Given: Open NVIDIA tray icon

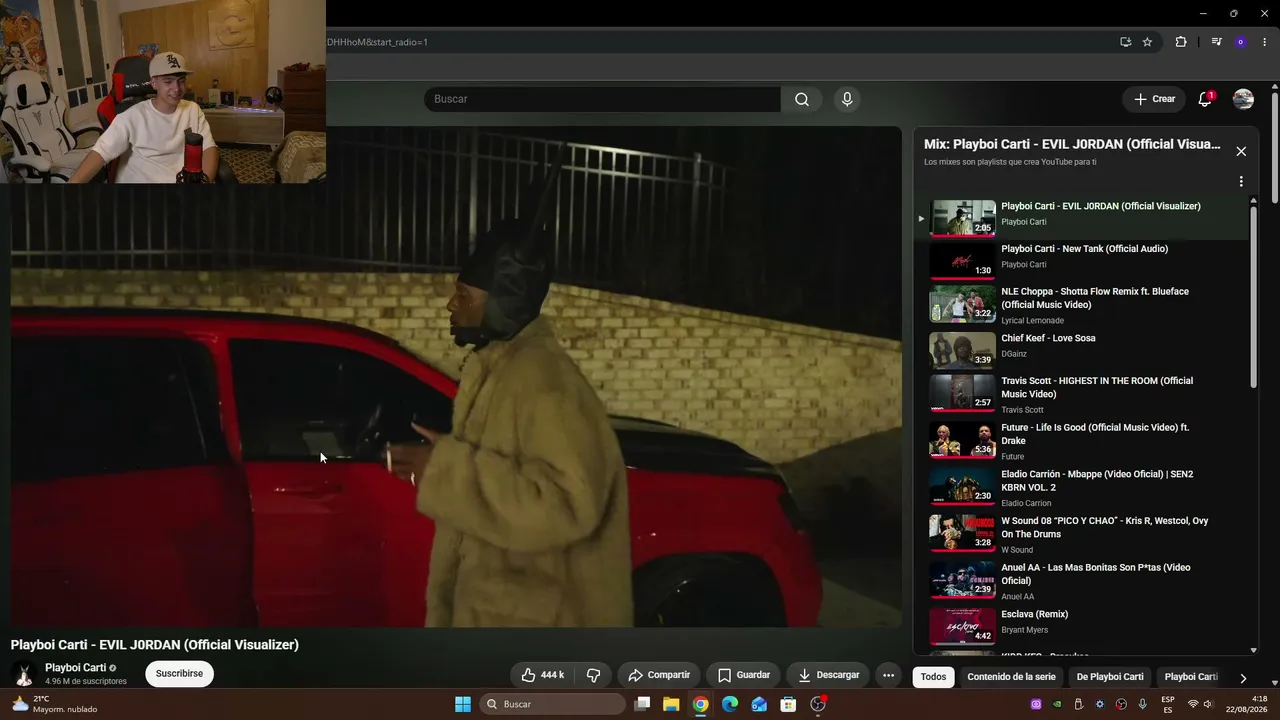Looking at the screenshot, I should tap(1057, 704).
